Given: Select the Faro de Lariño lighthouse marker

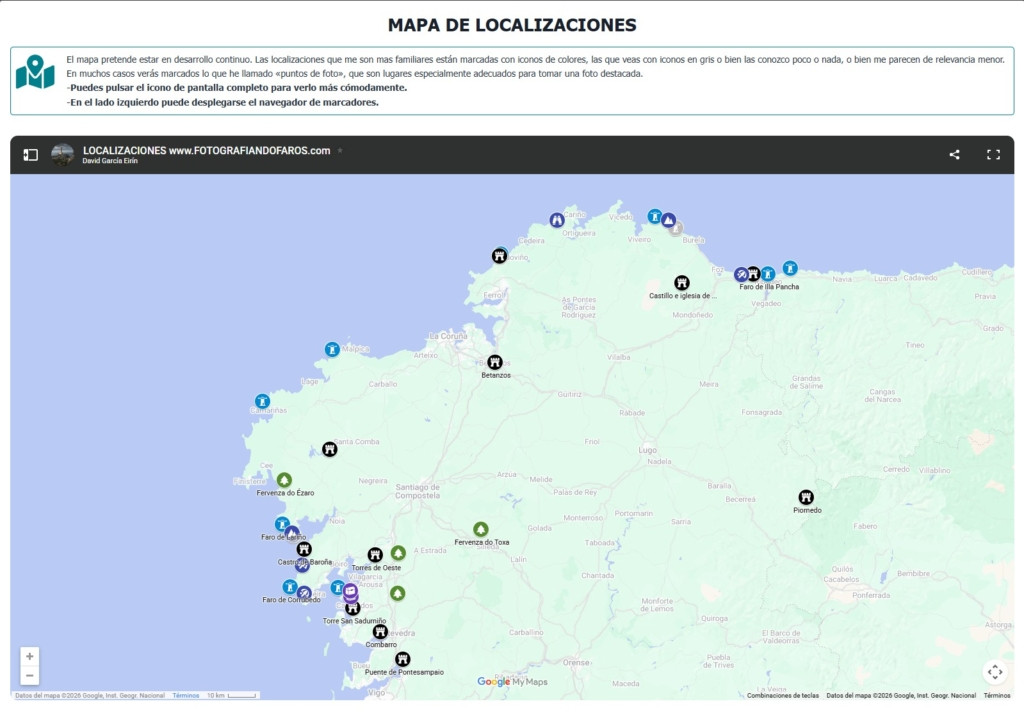Looking at the screenshot, I should pyautogui.click(x=281, y=524).
